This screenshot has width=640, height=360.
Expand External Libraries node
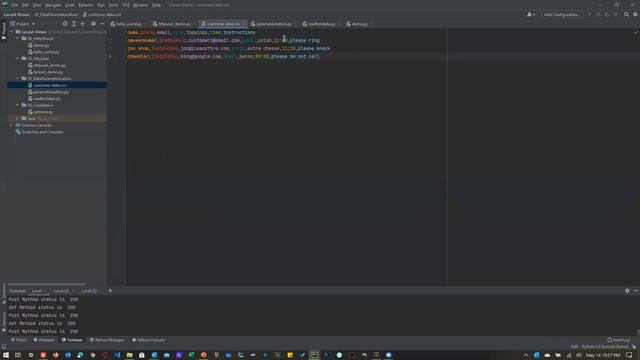[11, 125]
